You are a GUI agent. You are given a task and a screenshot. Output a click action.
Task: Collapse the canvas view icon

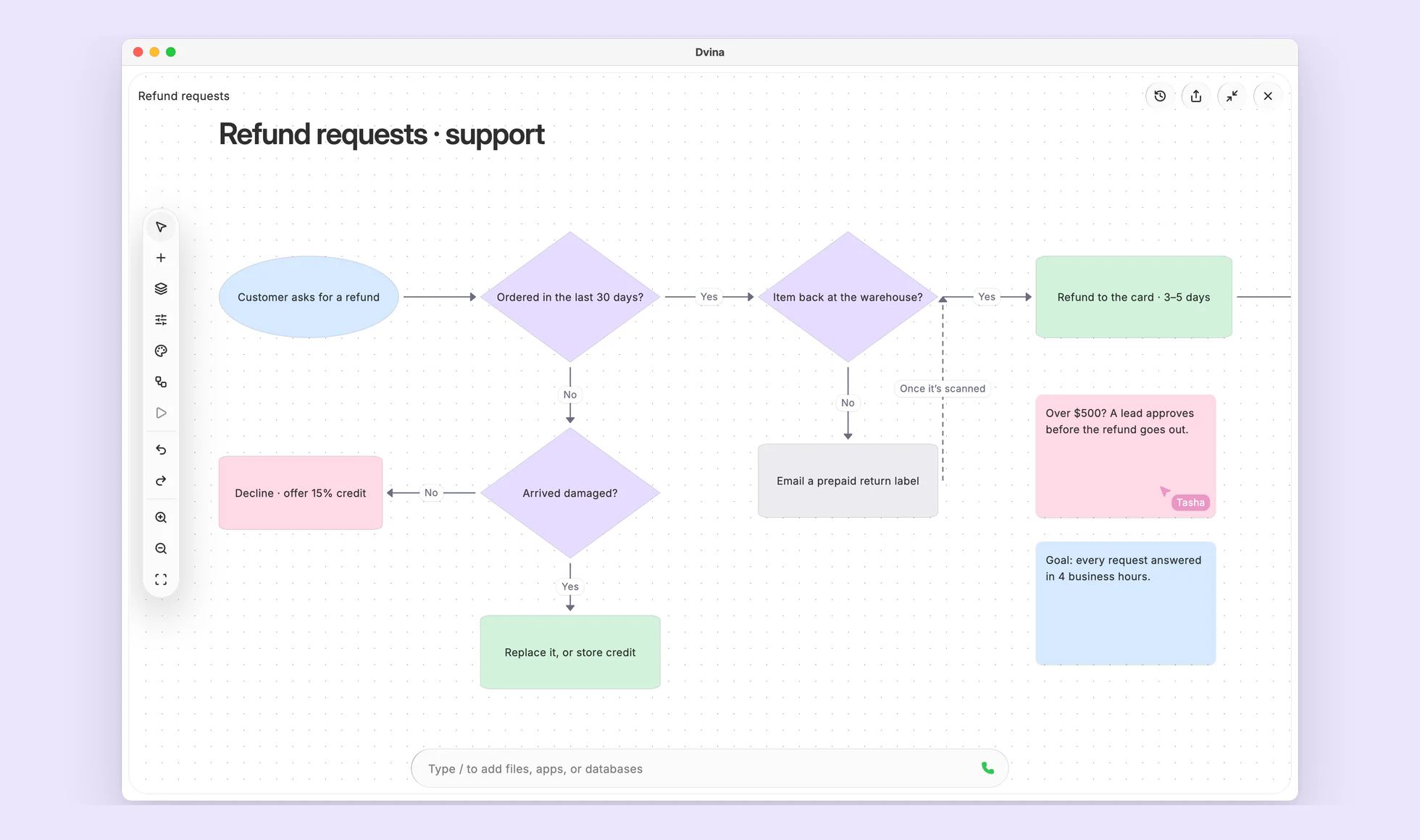coord(1232,96)
